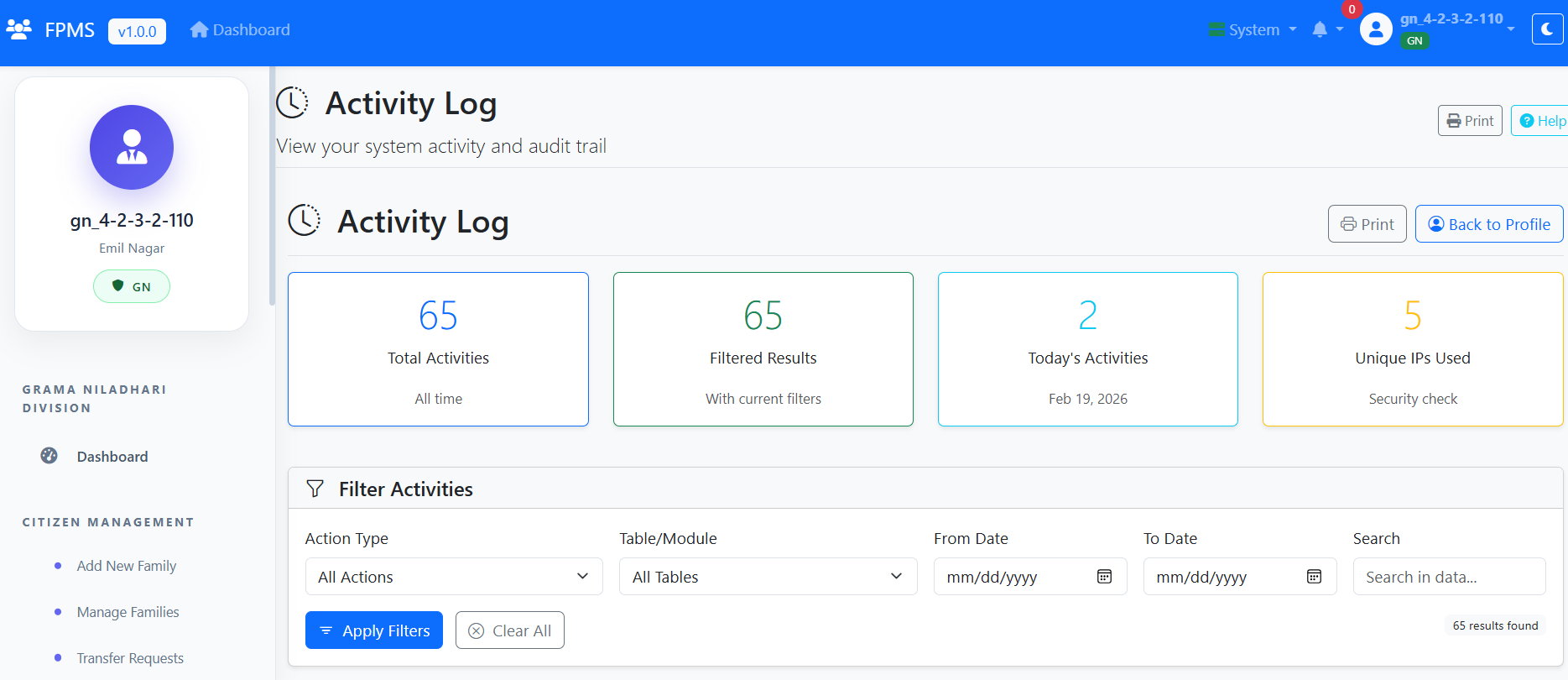Click the user avatar icon in the header
Viewport: 1568px width, 680px height.
[x=1376, y=29]
